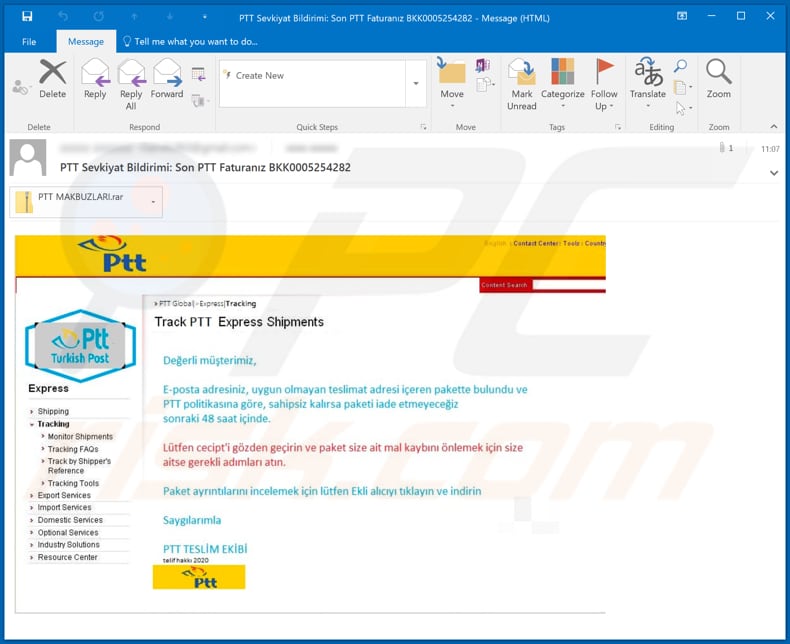Image resolution: width=790 pixels, height=644 pixels.
Task: Click Reply All button
Action: [131, 85]
